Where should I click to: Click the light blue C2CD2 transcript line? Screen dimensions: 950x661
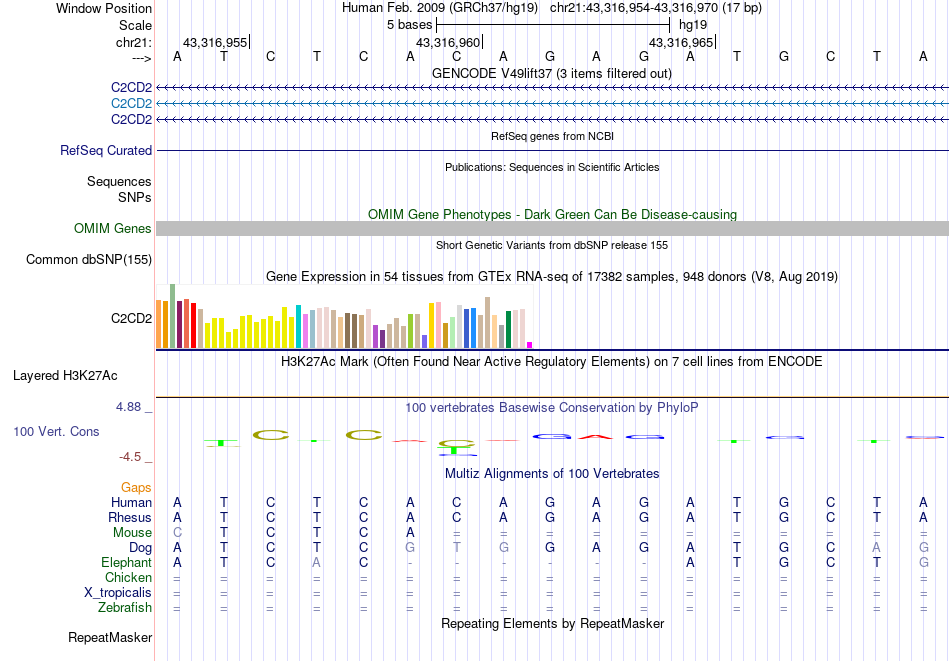[552, 104]
